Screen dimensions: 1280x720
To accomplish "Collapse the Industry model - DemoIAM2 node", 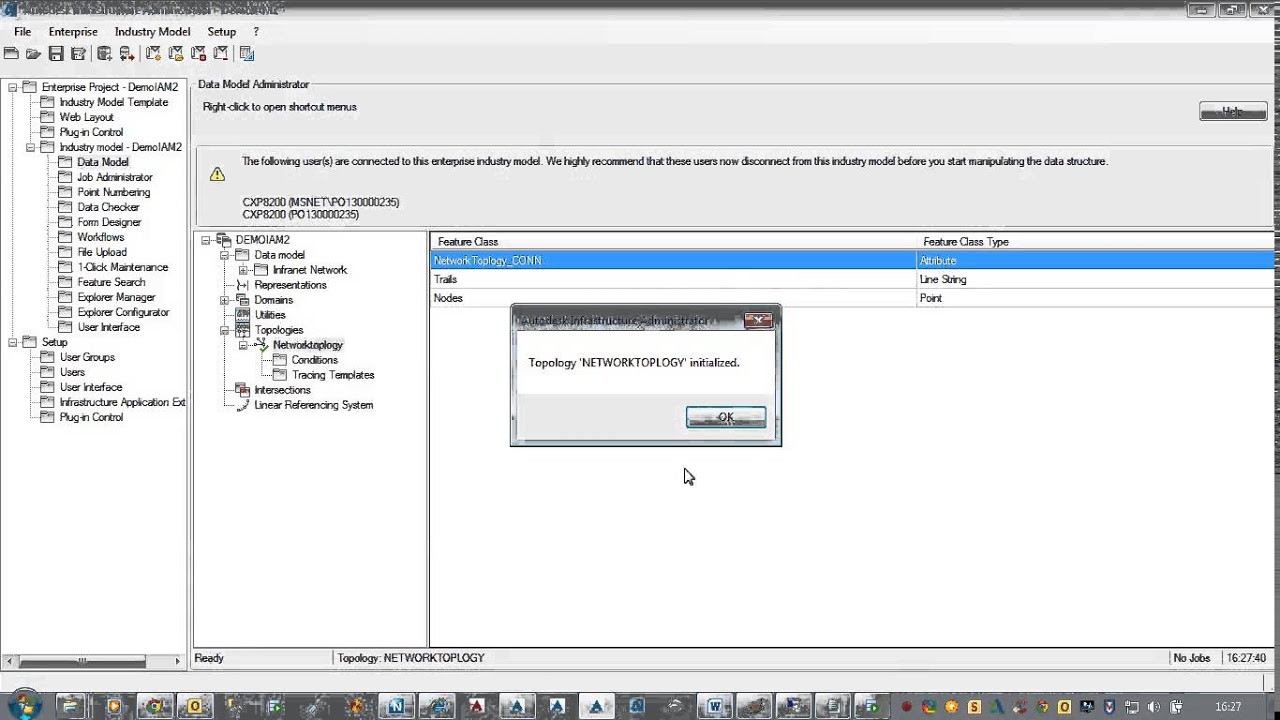I will tap(31, 147).
